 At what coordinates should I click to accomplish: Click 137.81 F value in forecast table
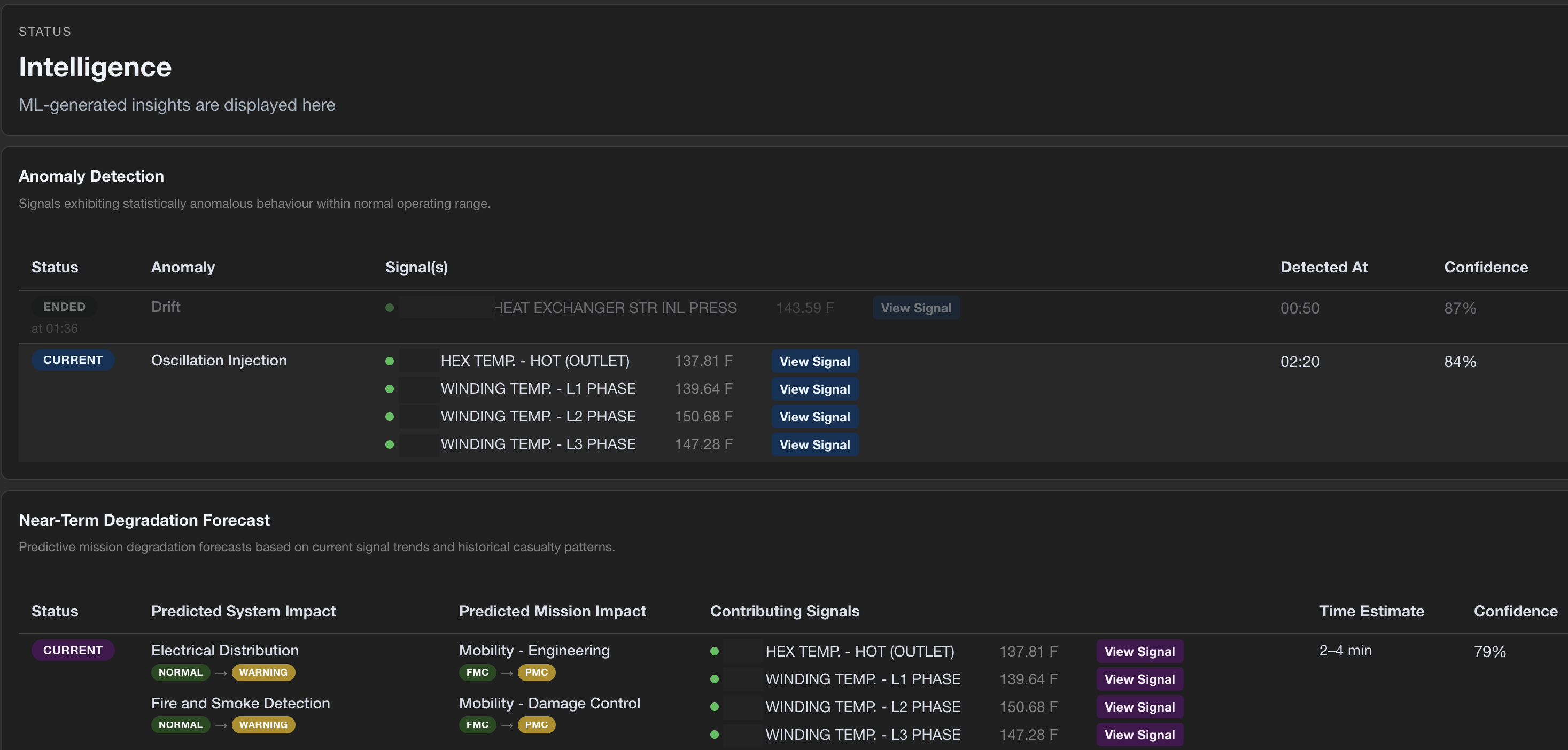1028,652
